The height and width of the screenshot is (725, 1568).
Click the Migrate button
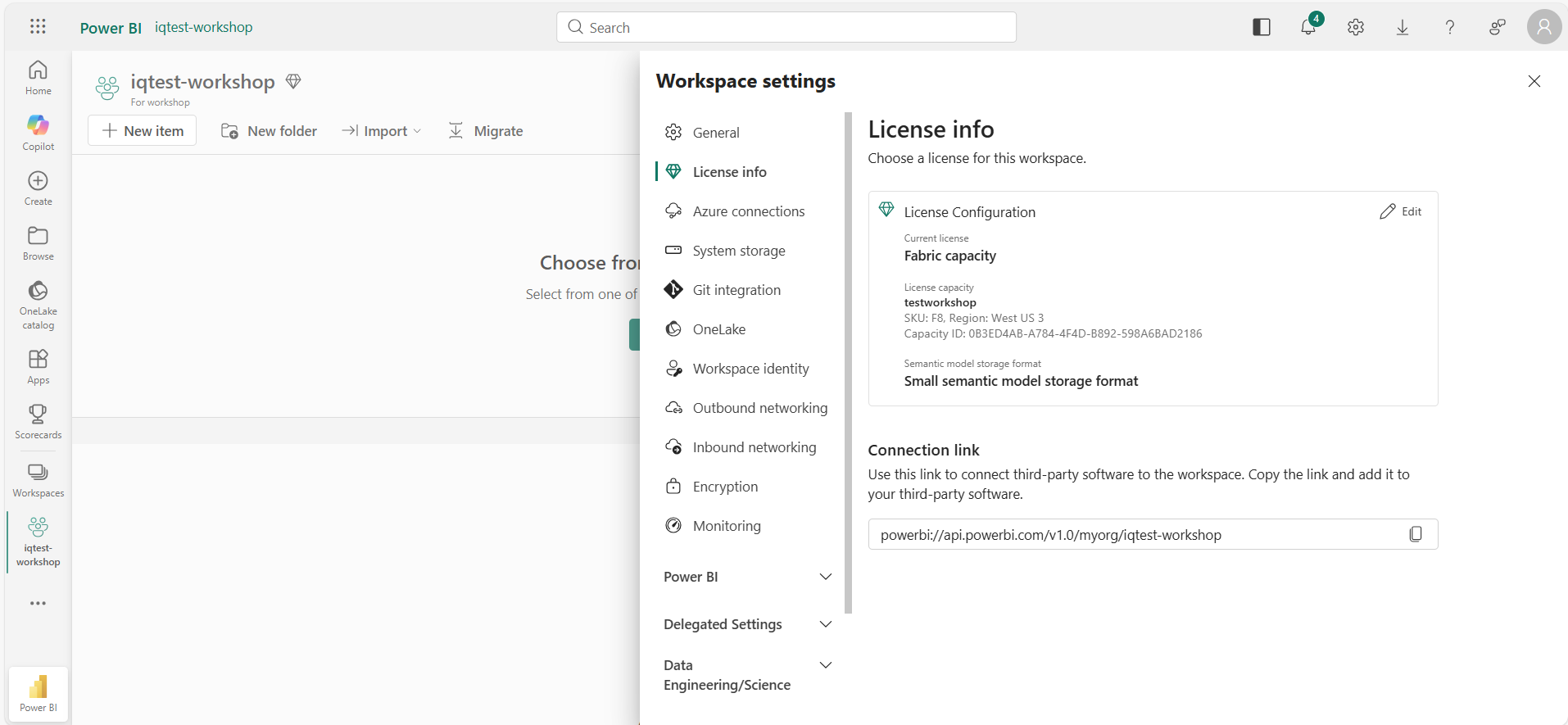tap(486, 130)
